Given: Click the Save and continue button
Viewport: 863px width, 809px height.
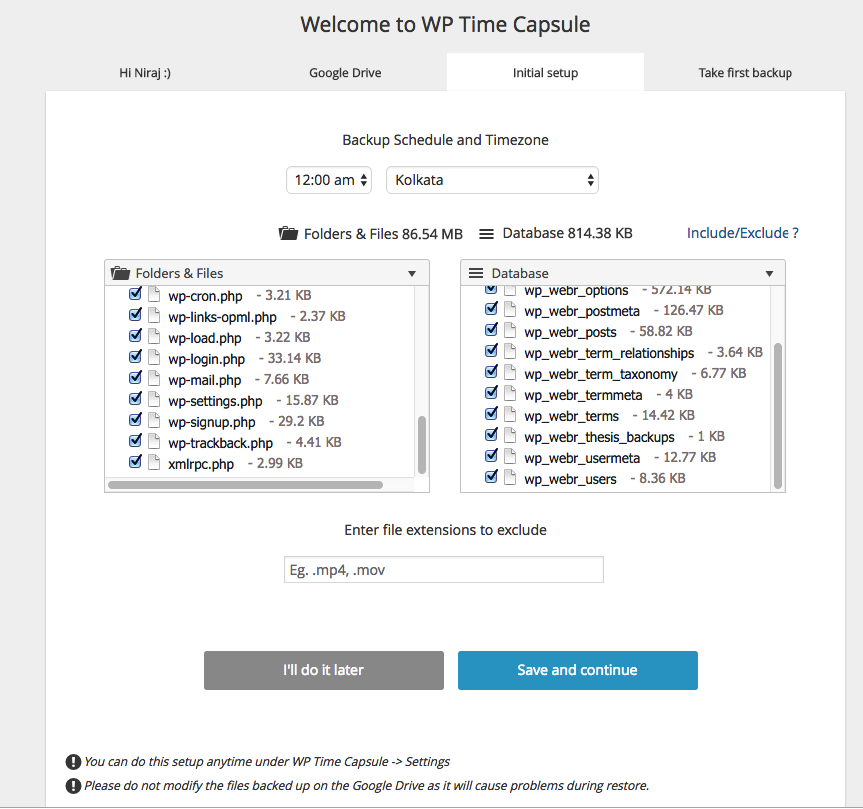Looking at the screenshot, I should coord(577,670).
